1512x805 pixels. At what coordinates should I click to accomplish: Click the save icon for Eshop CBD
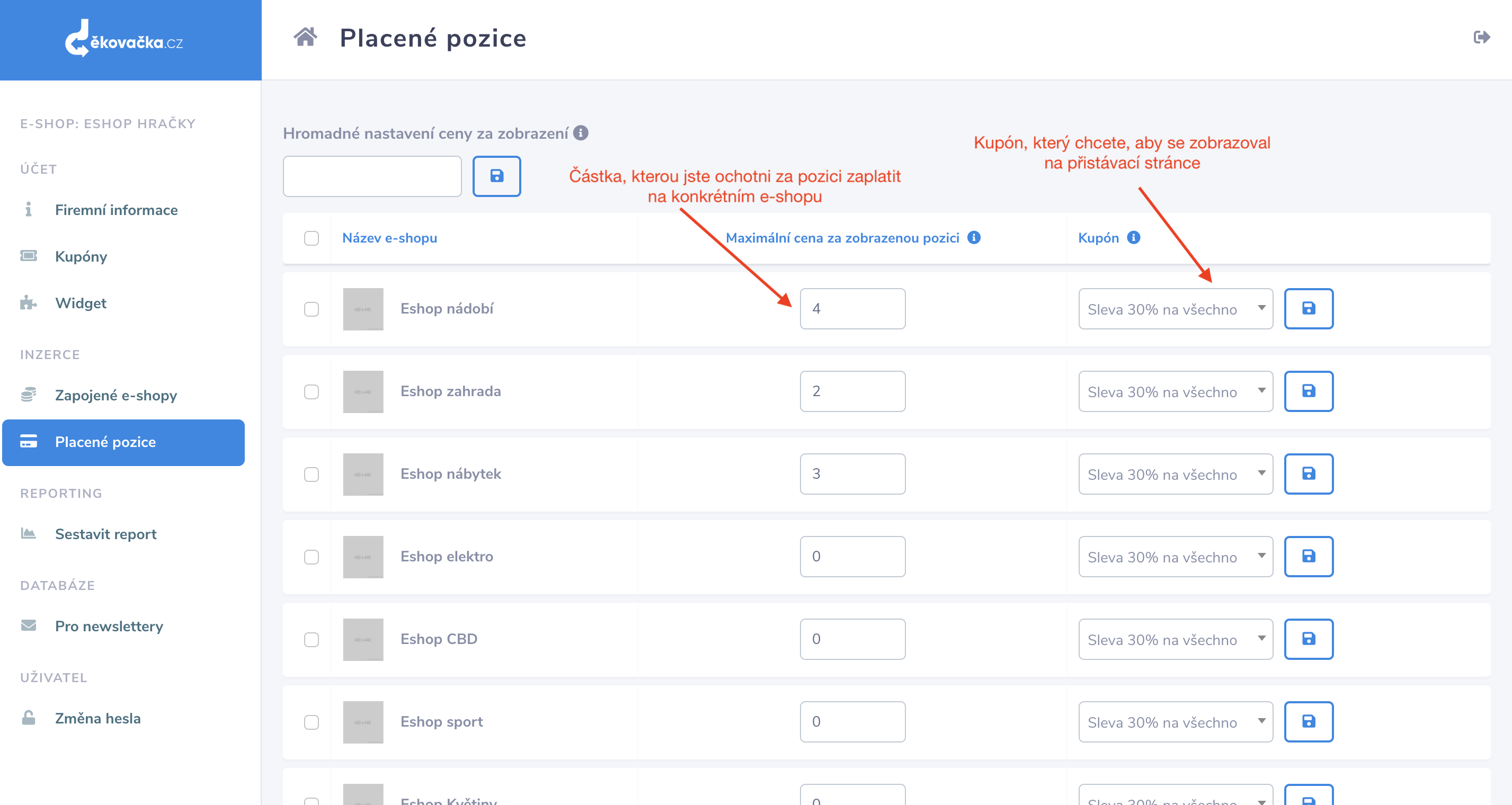point(1309,639)
